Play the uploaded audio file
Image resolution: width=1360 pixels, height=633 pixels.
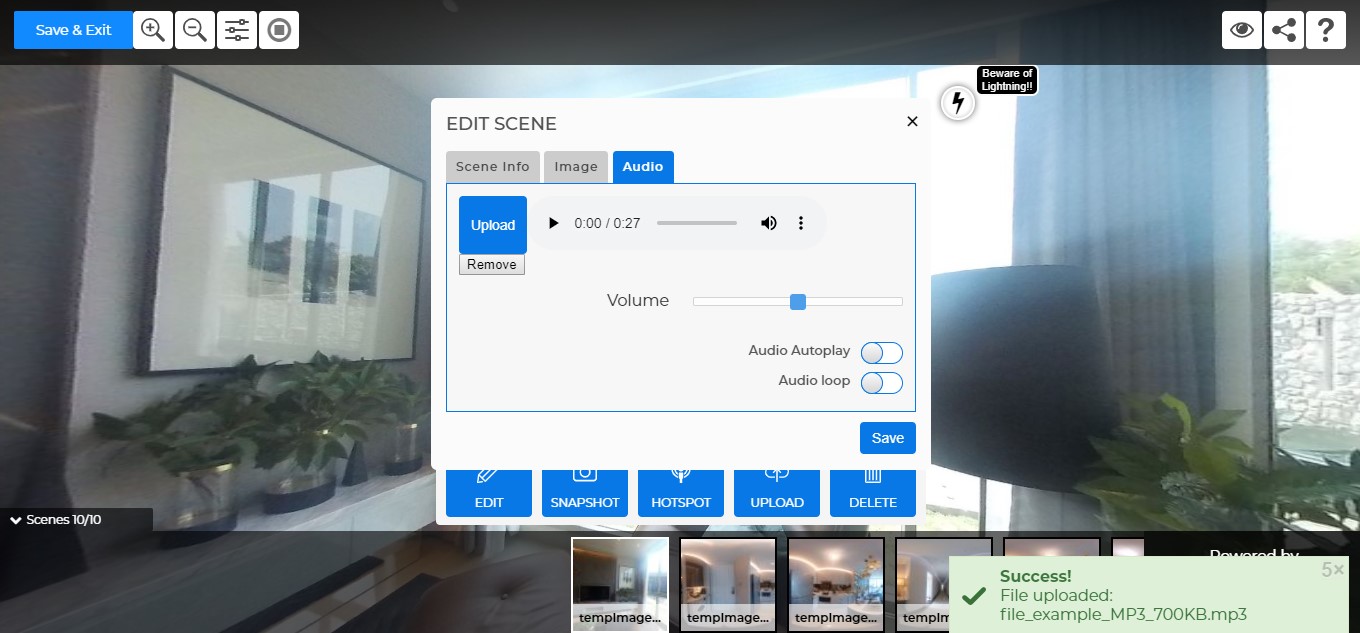553,223
